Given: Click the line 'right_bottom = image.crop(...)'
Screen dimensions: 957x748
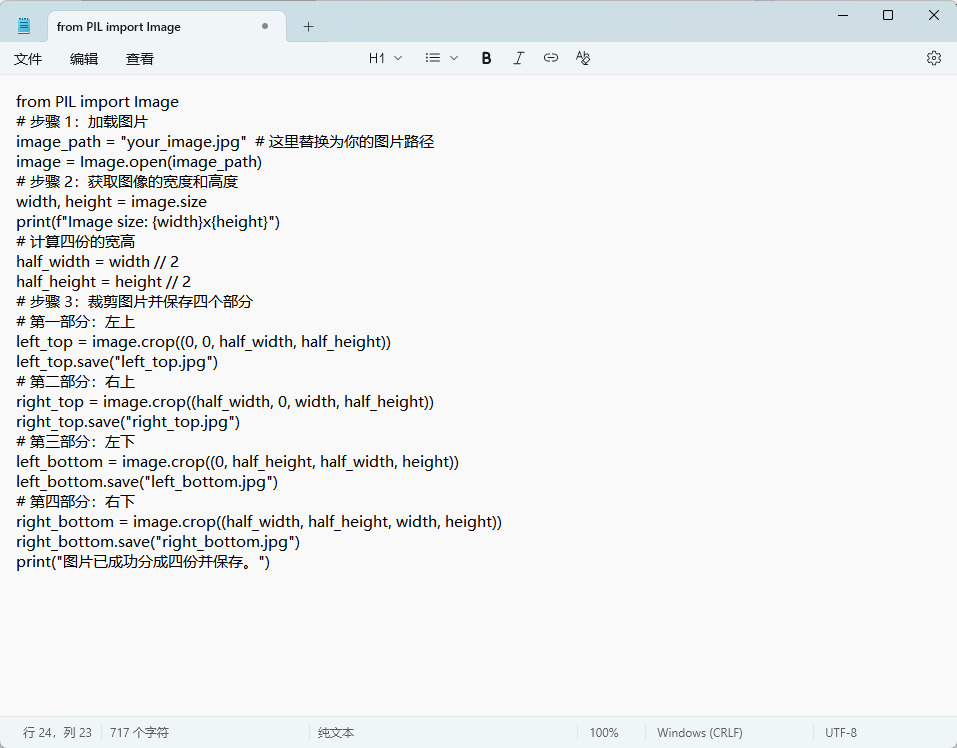Looking at the screenshot, I should tap(259, 522).
